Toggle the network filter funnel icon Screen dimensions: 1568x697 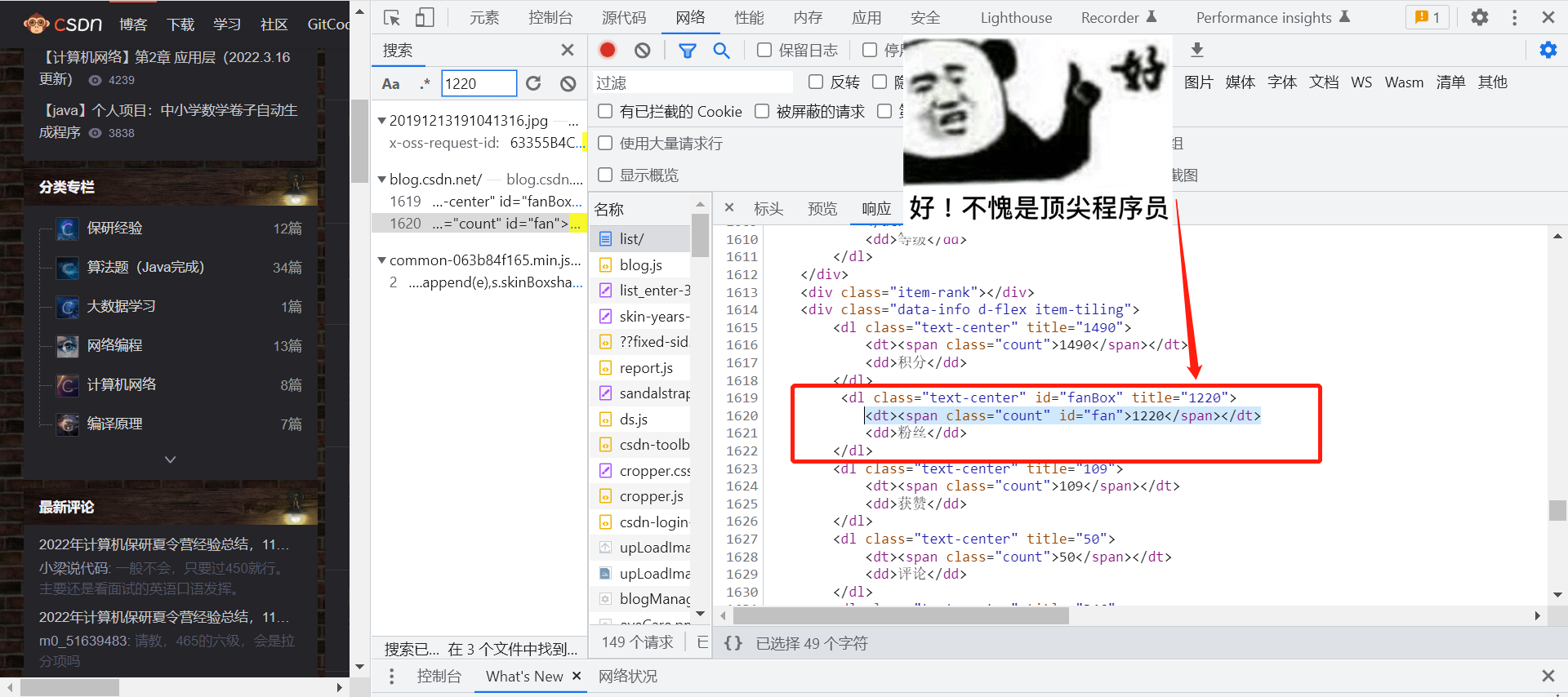[688, 51]
